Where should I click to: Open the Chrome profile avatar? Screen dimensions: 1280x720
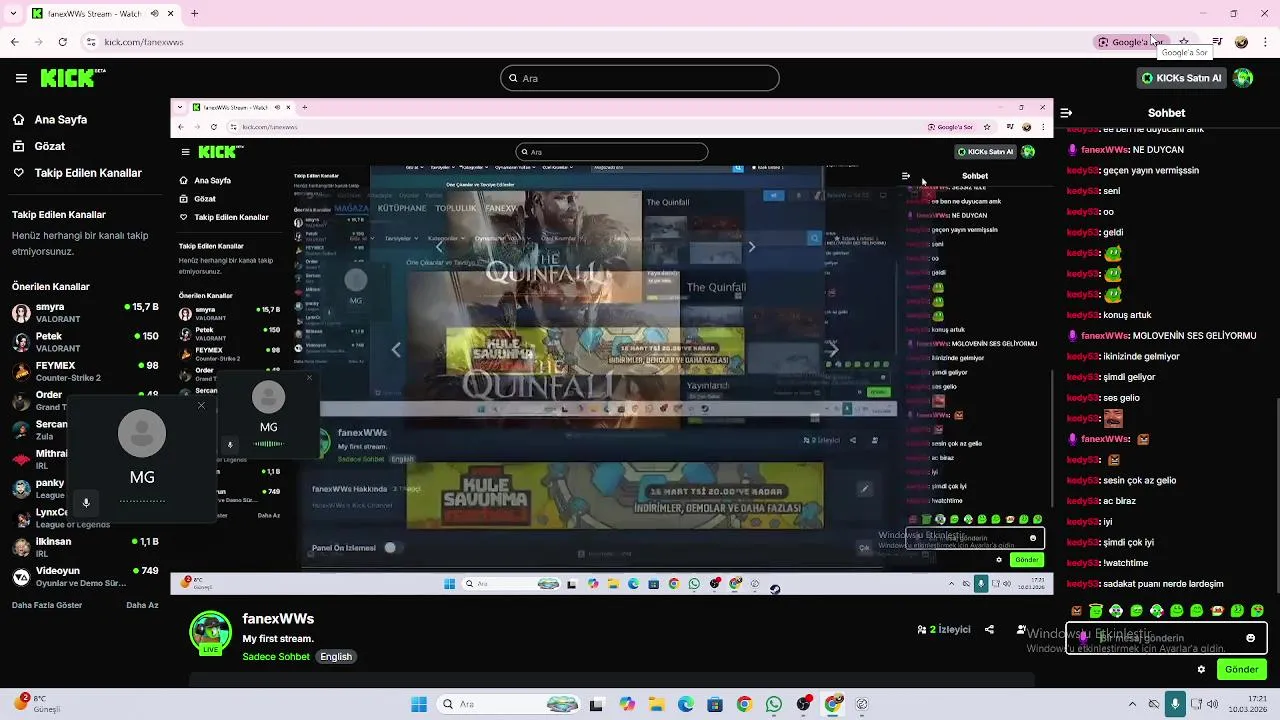[x=1241, y=42]
